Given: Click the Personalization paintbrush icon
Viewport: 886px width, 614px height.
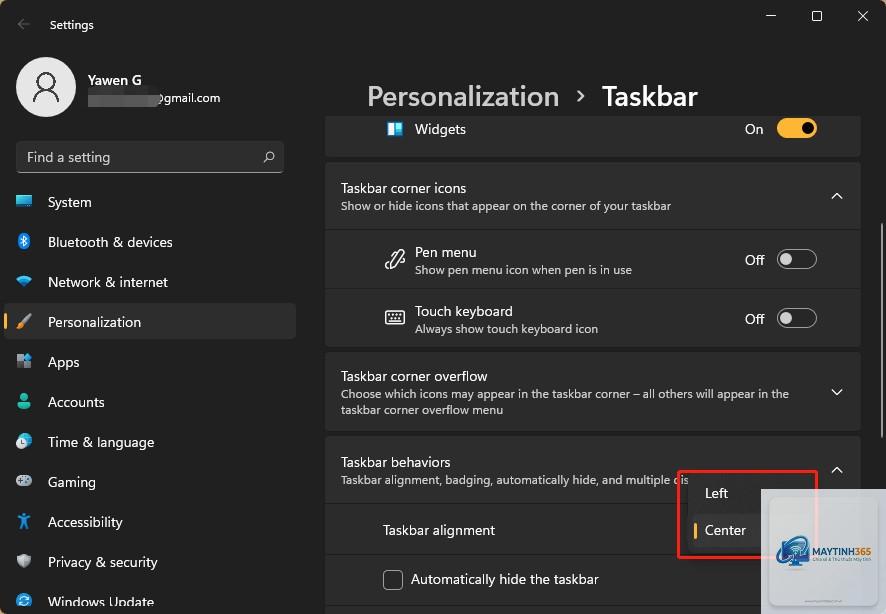Looking at the screenshot, I should 24,321.
